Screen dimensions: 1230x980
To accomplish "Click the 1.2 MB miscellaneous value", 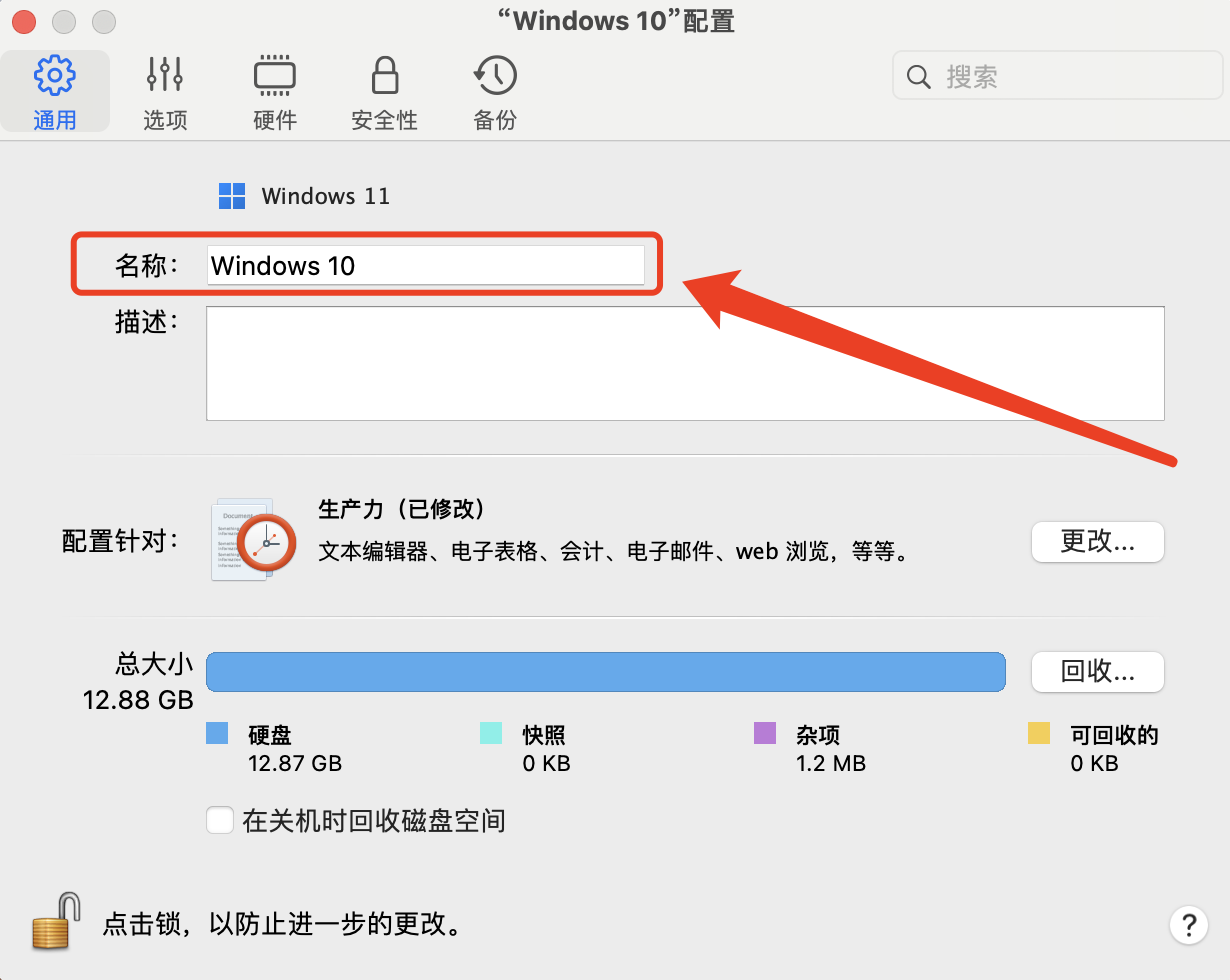I will point(831,764).
